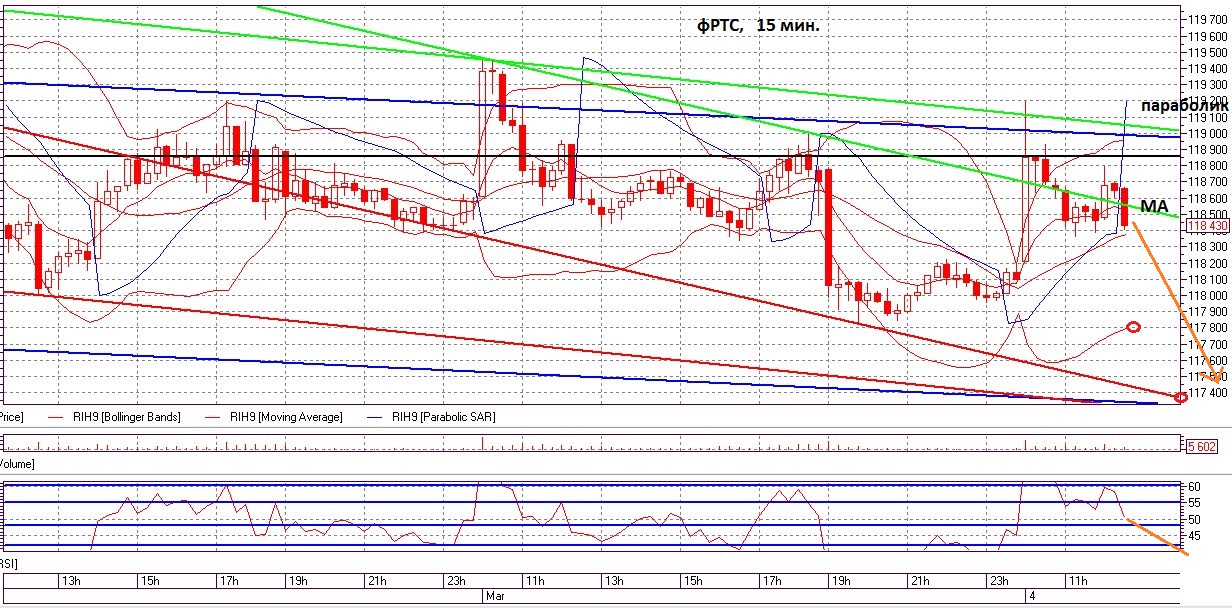Click the 119 300 price axis label

tap(1208, 84)
